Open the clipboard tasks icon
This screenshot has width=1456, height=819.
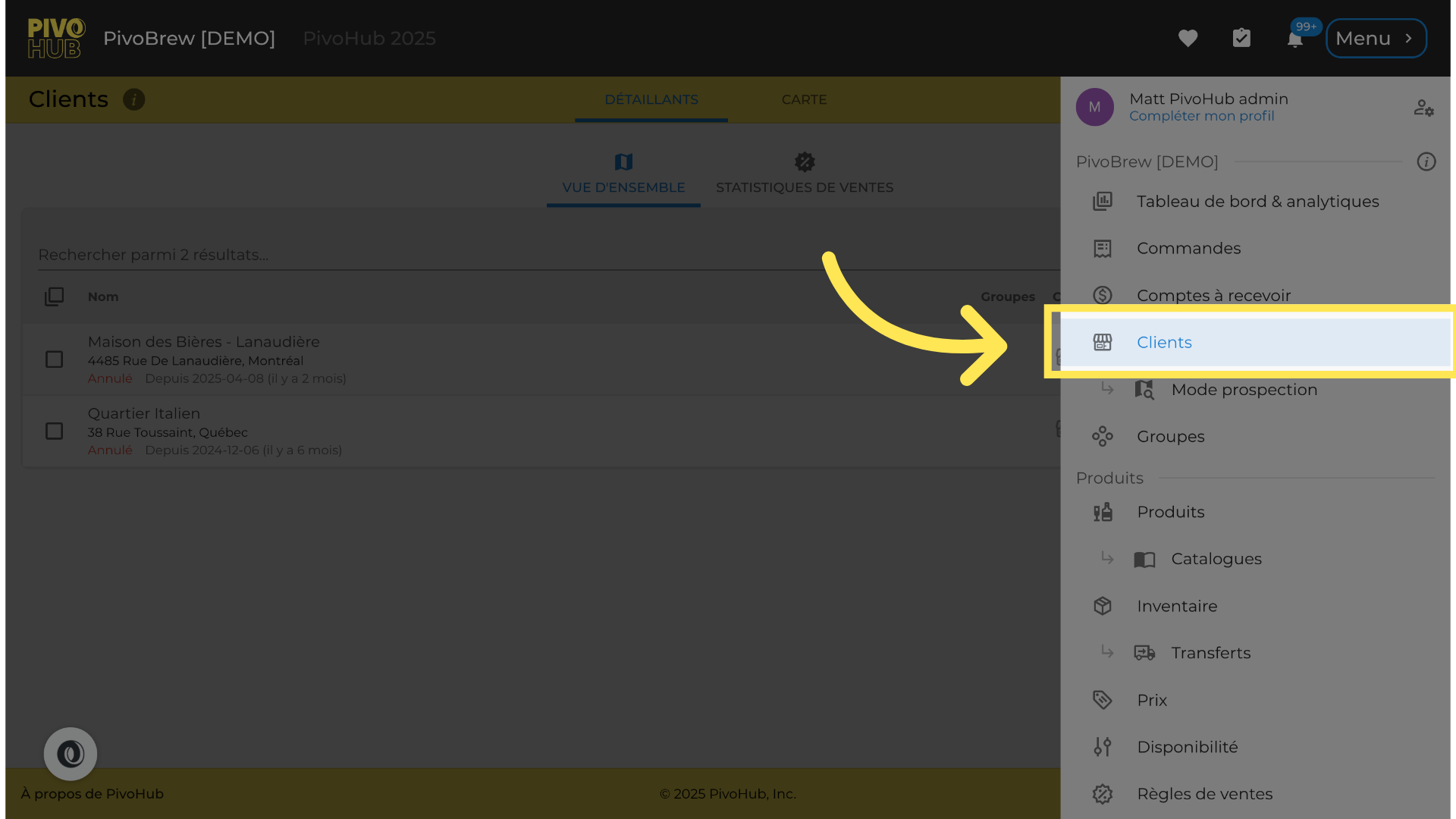1241,38
